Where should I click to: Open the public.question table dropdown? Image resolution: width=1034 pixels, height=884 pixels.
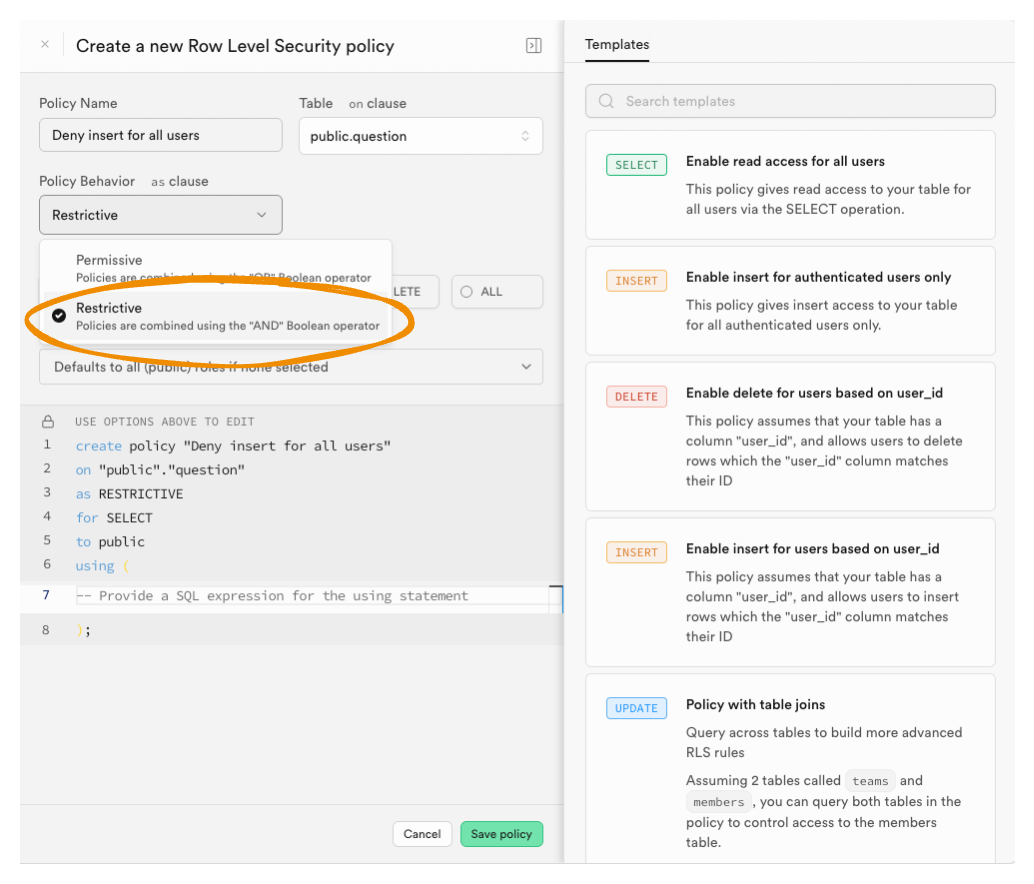[x=420, y=136]
